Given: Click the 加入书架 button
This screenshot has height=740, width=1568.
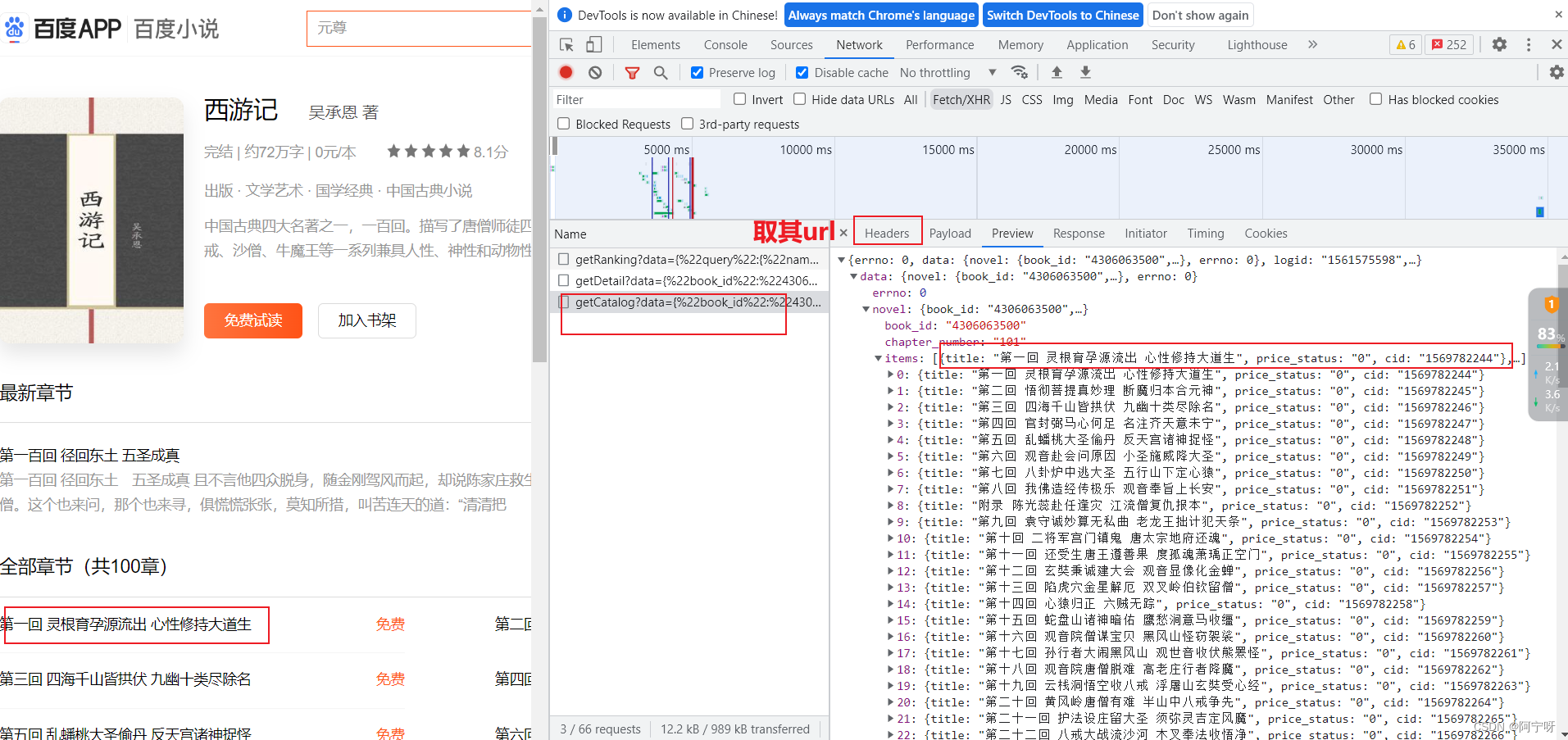Looking at the screenshot, I should (366, 320).
